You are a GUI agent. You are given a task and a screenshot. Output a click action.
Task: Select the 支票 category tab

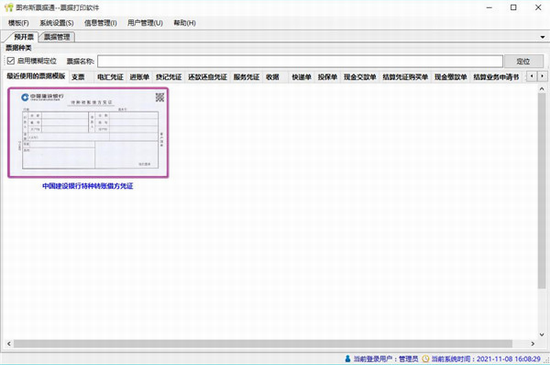coord(78,77)
